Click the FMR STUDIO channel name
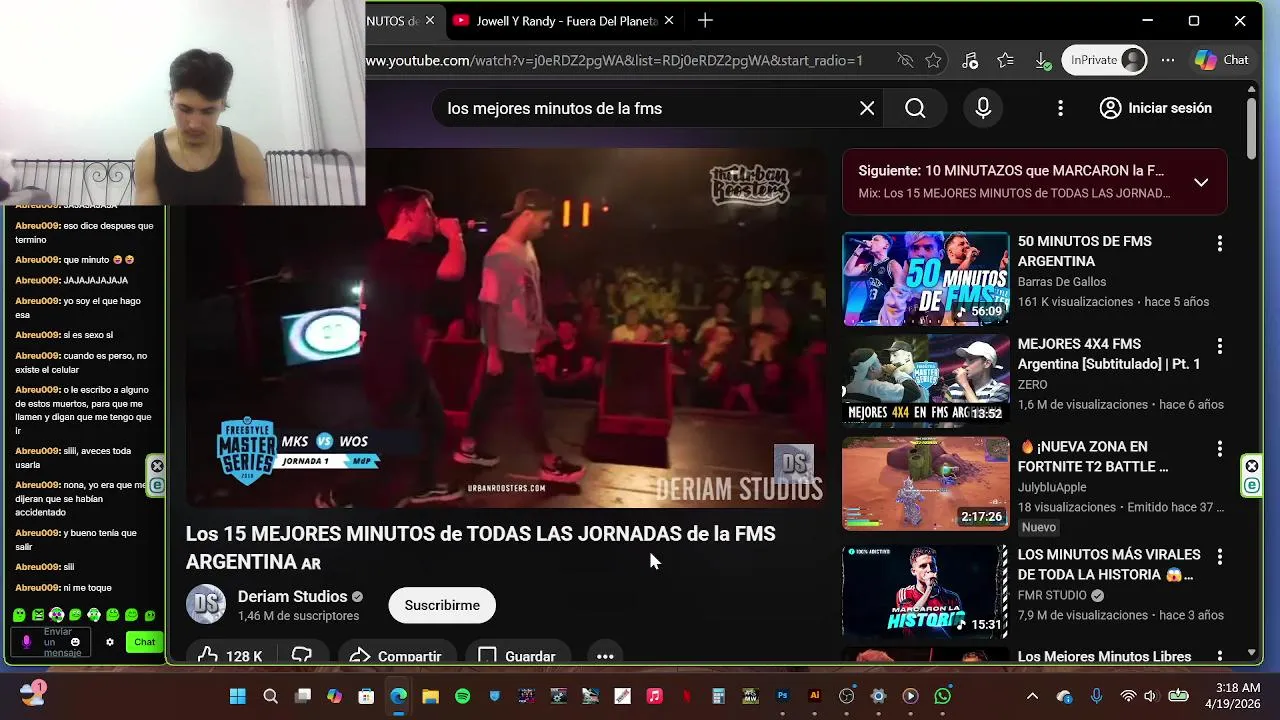This screenshot has height=720, width=1280. tap(1052, 595)
